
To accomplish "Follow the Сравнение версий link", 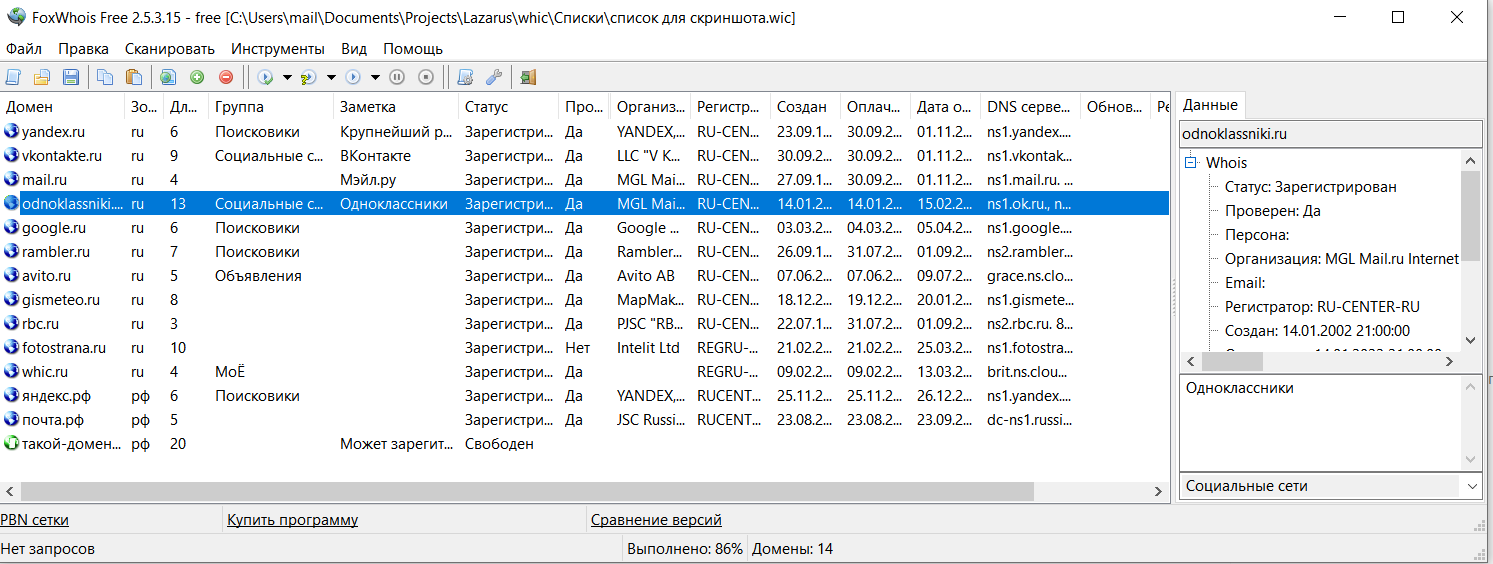I will pos(656,520).
